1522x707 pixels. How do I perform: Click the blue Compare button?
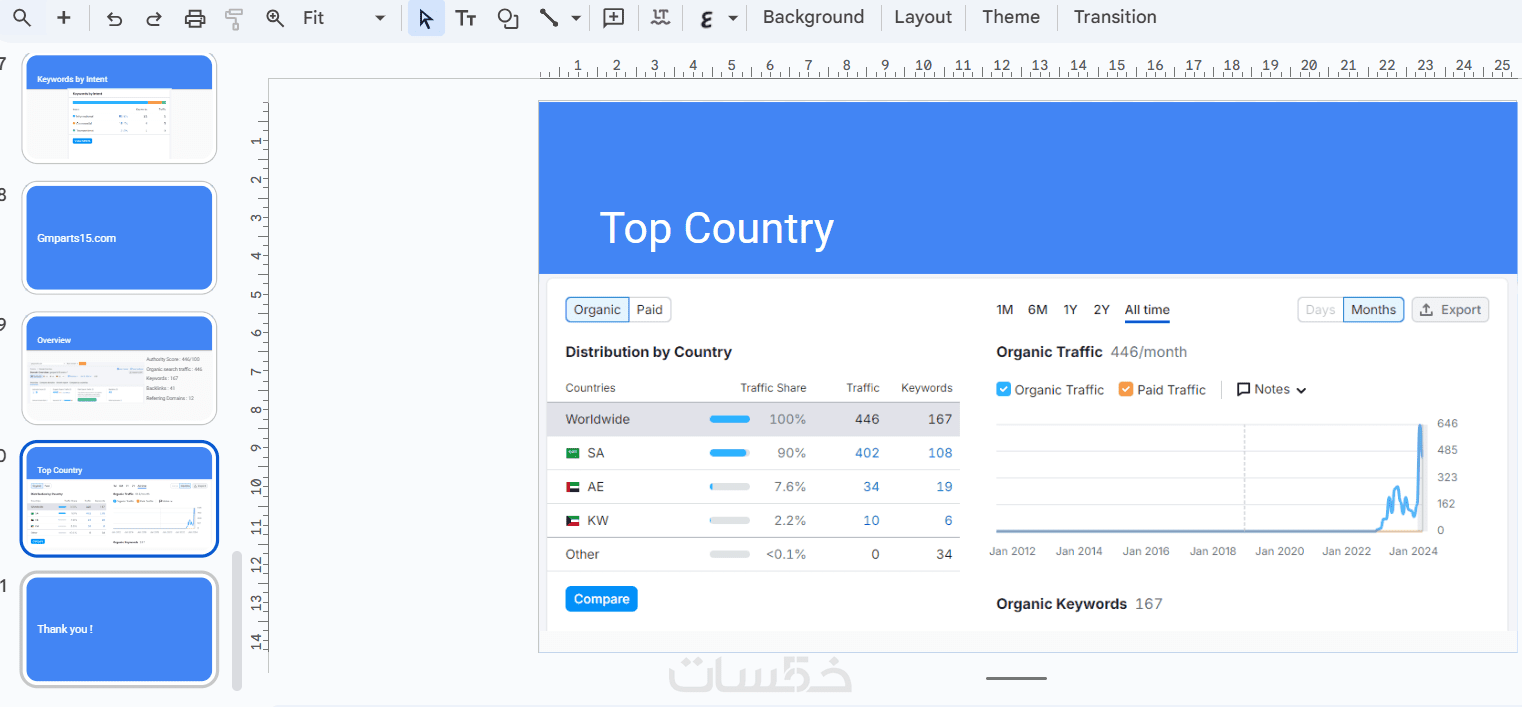pyautogui.click(x=601, y=599)
